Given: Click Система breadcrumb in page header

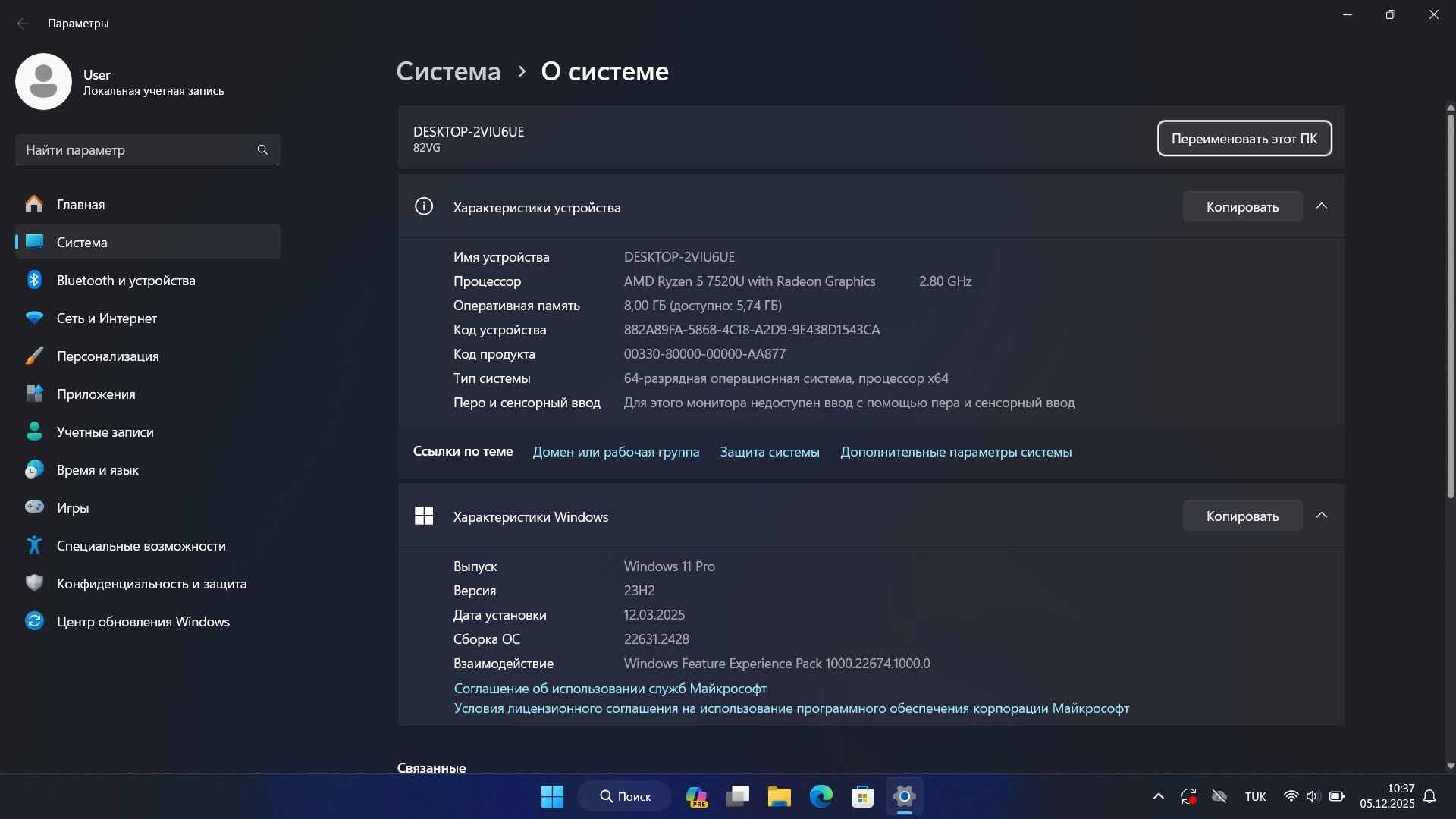Looking at the screenshot, I should [448, 71].
